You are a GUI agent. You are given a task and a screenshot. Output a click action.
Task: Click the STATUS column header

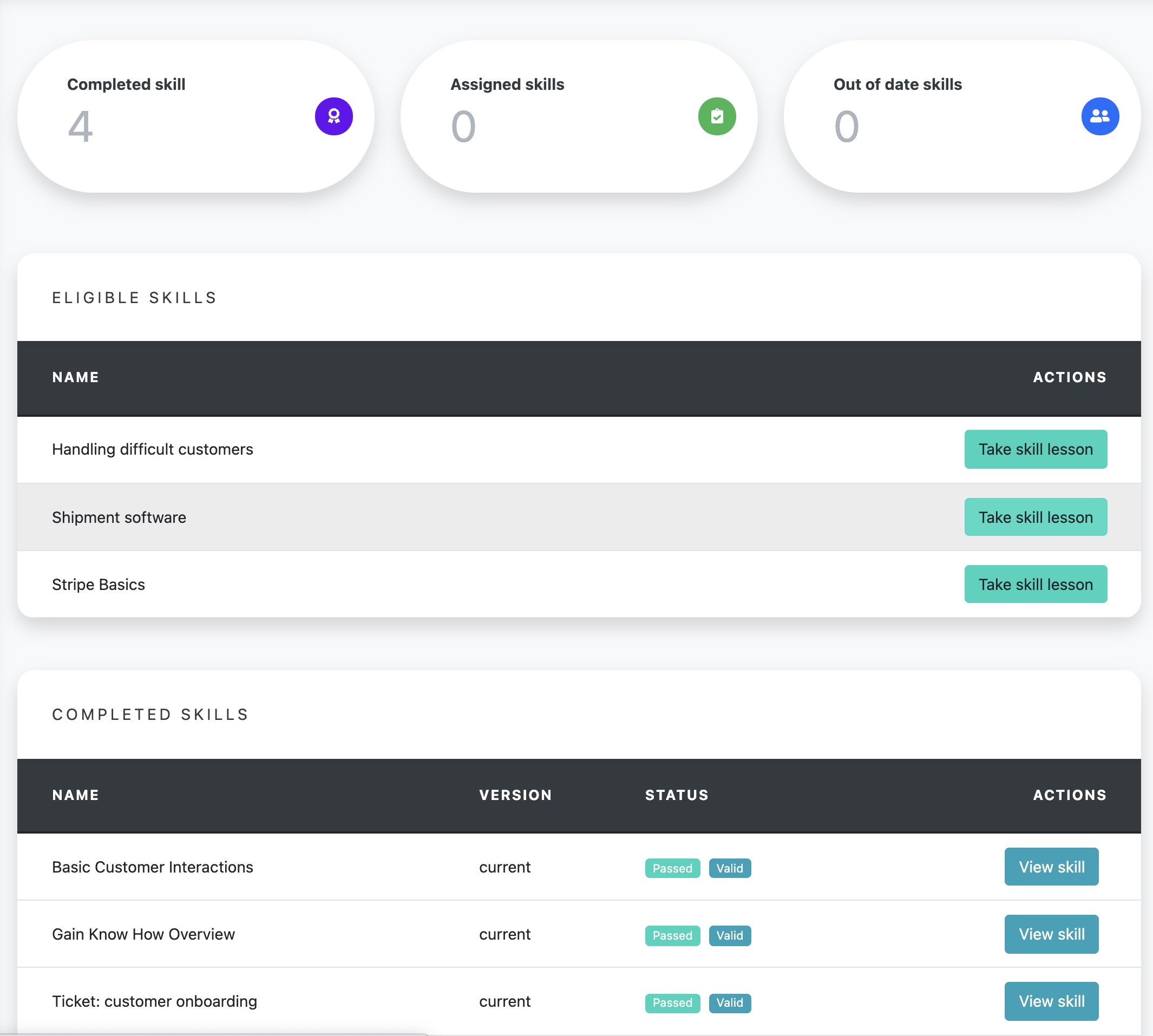(677, 795)
